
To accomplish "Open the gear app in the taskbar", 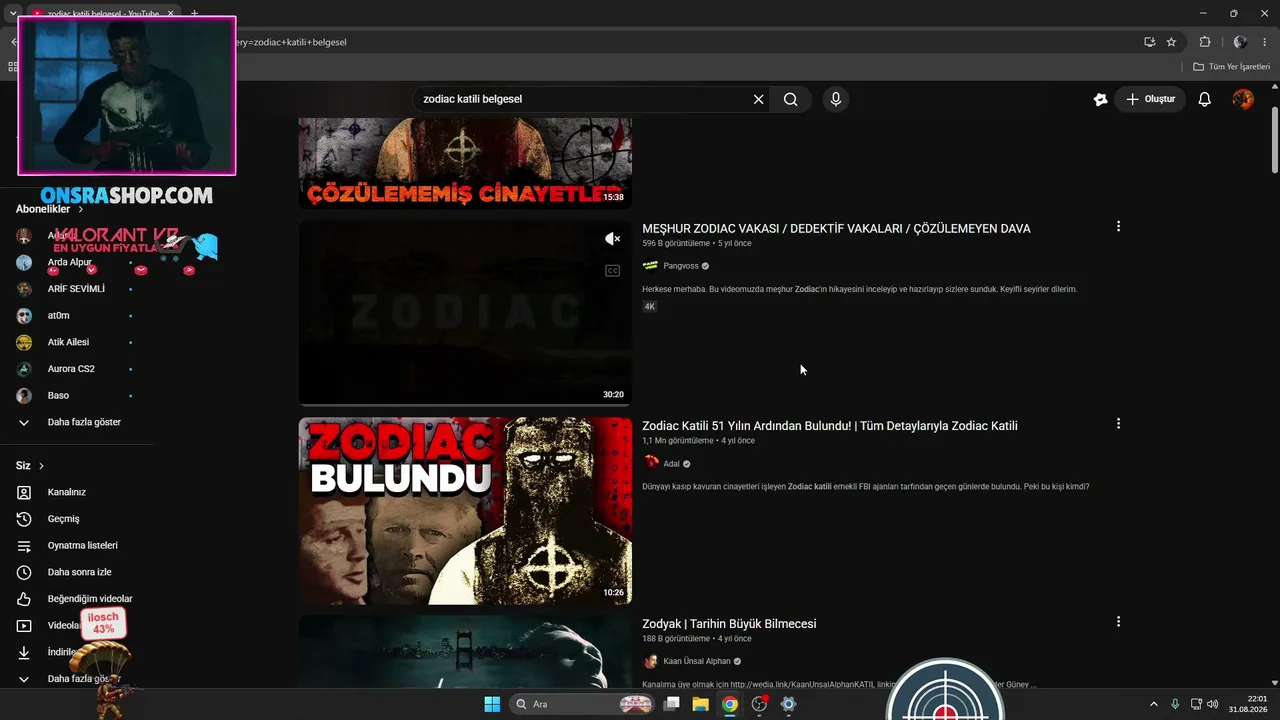I will point(788,704).
